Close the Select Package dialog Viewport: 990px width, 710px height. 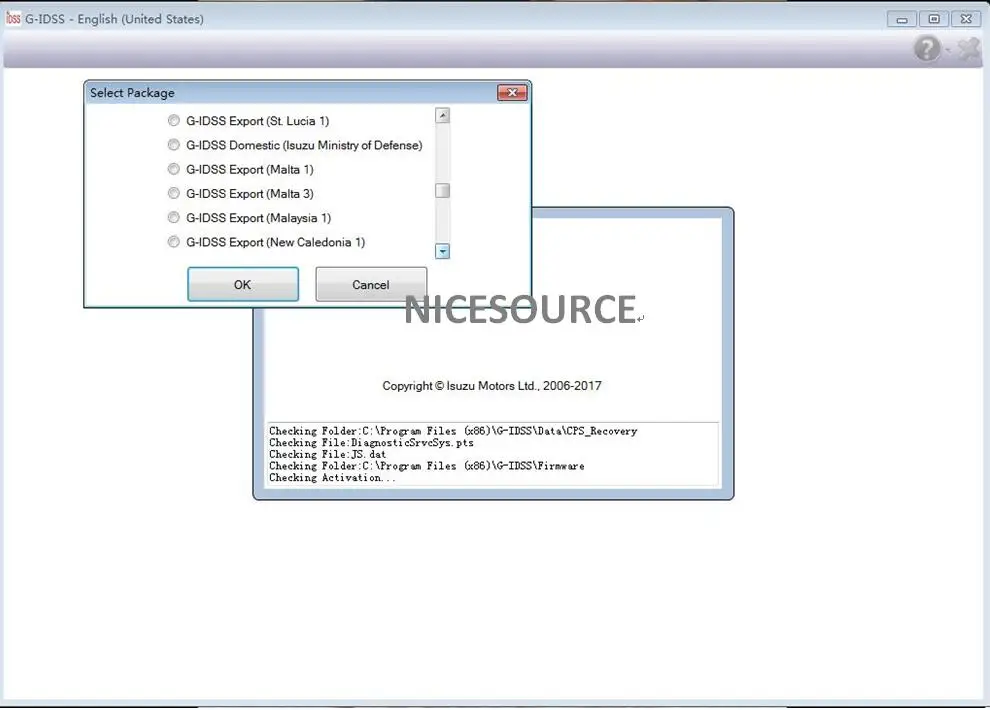pos(512,93)
